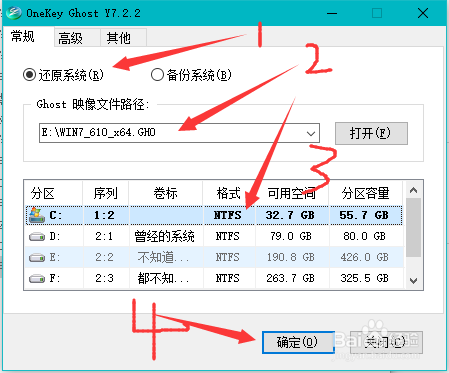This screenshot has height=373, width=449.
Task: Click the disk icon next to D:
Action: [x=37, y=237]
